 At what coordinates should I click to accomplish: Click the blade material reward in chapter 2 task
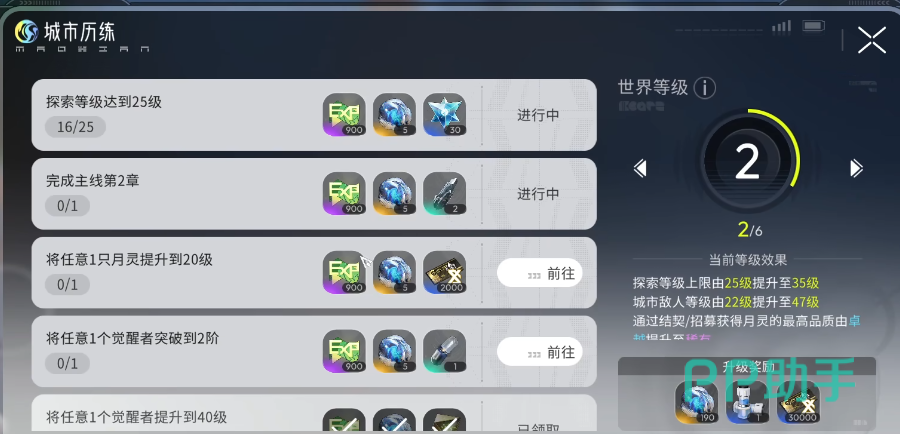tap(445, 194)
